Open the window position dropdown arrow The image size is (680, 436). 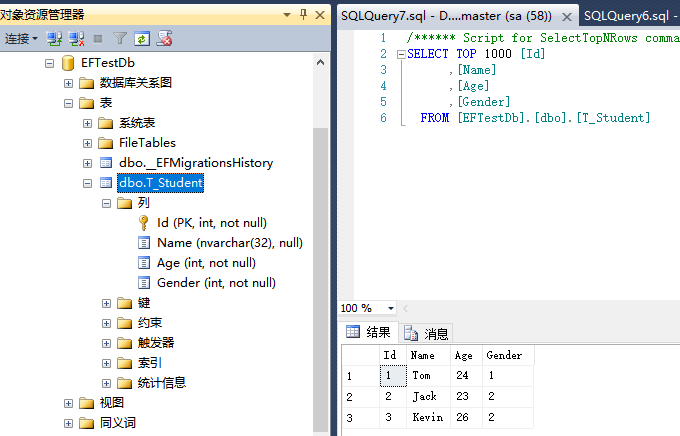tap(287, 15)
